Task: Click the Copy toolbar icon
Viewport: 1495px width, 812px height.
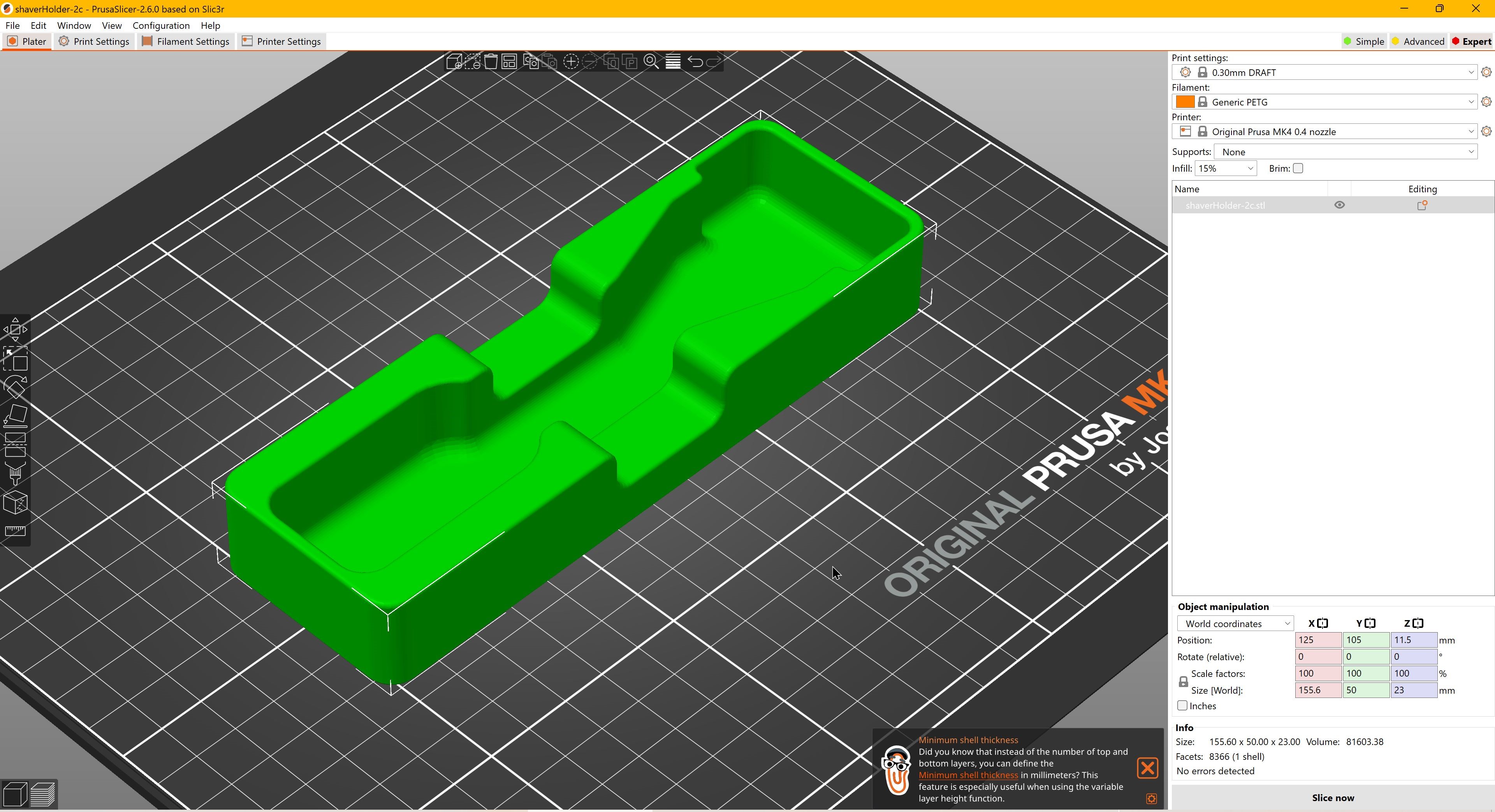Action: pyautogui.click(x=530, y=62)
